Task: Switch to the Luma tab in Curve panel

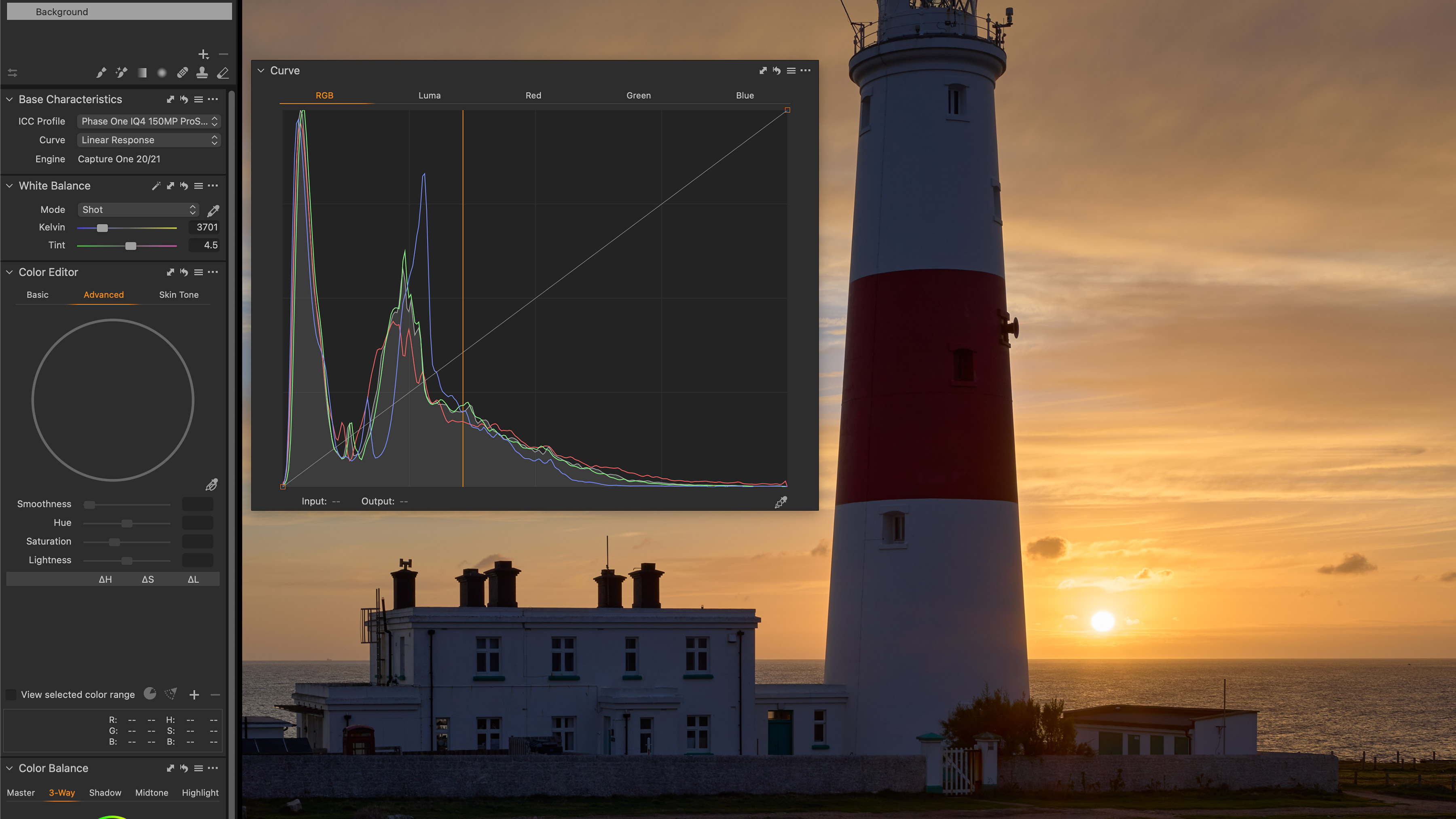Action: pos(430,95)
